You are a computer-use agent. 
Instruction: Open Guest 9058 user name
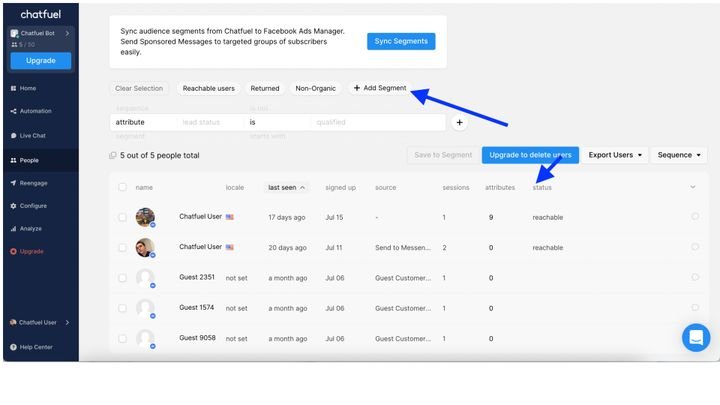[197, 338]
